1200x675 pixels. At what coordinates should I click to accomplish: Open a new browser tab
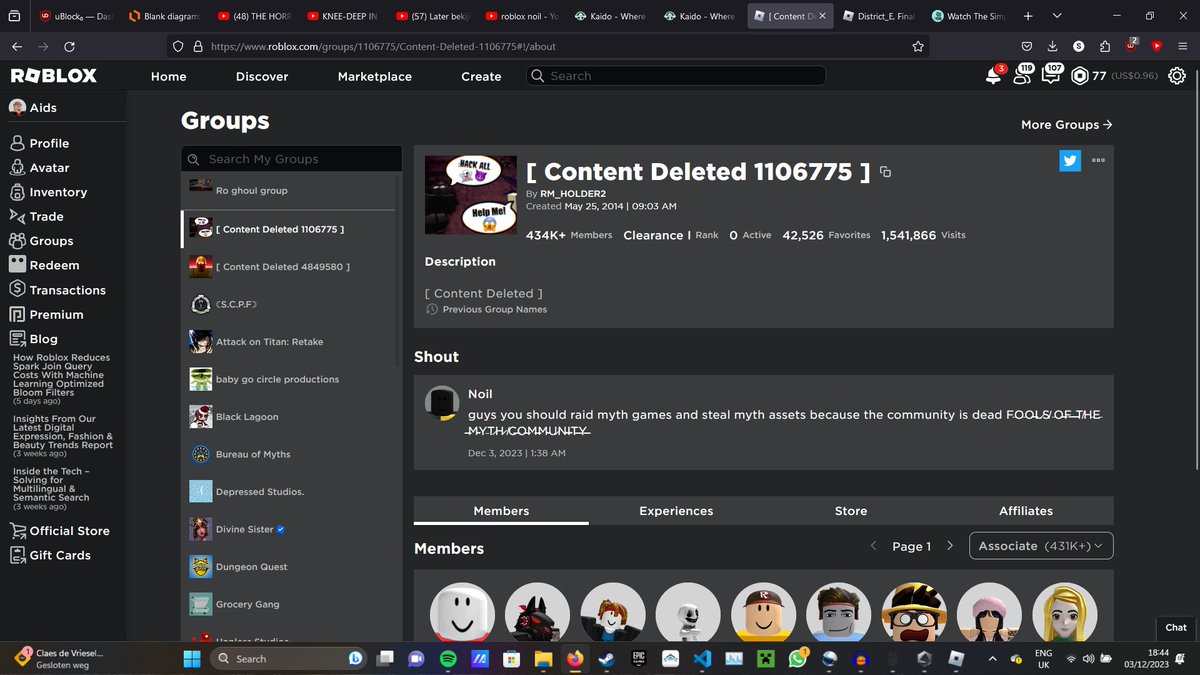coord(1028,16)
